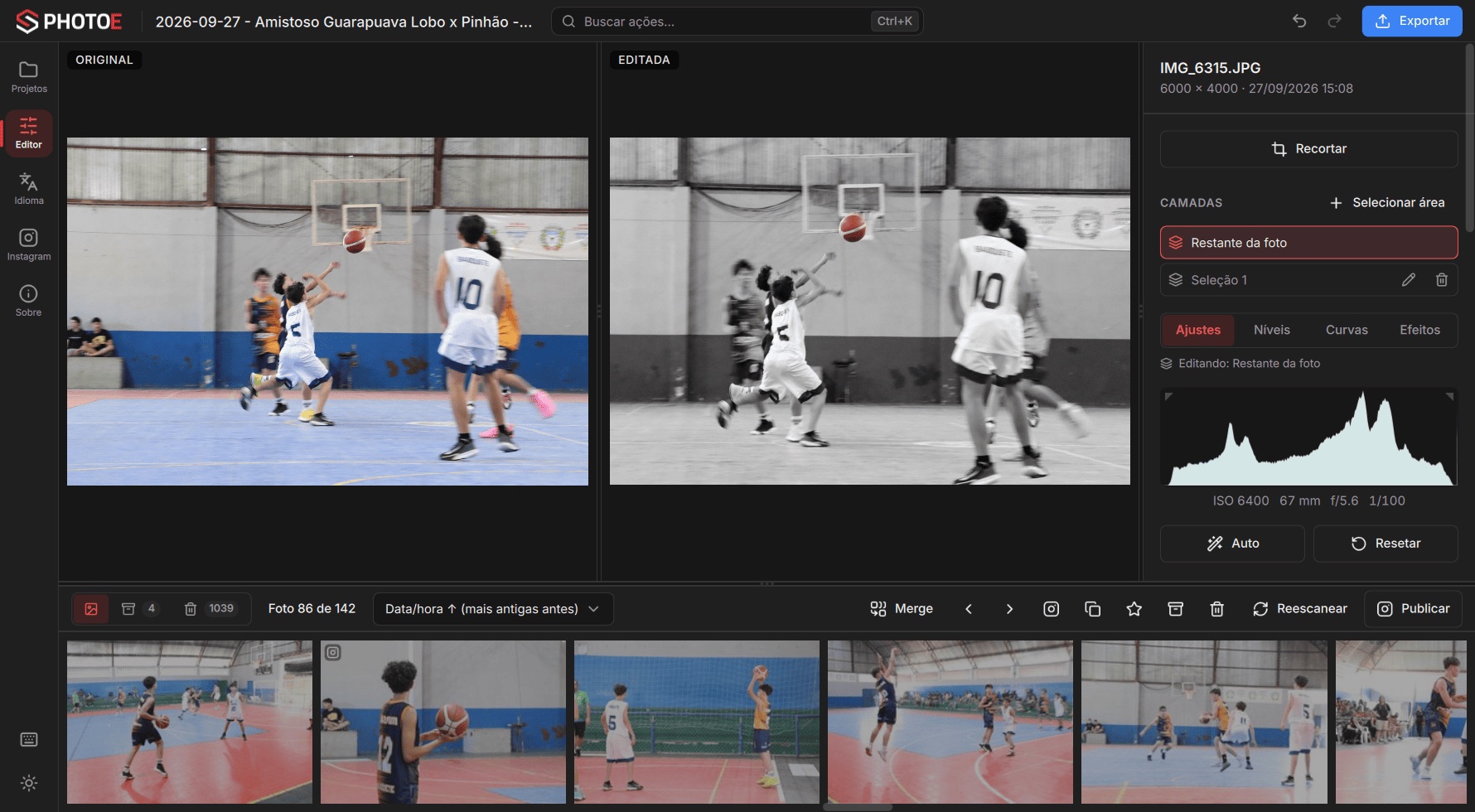Delete current photo with trash icon
This screenshot has height=812, width=1475.
[1216, 609]
